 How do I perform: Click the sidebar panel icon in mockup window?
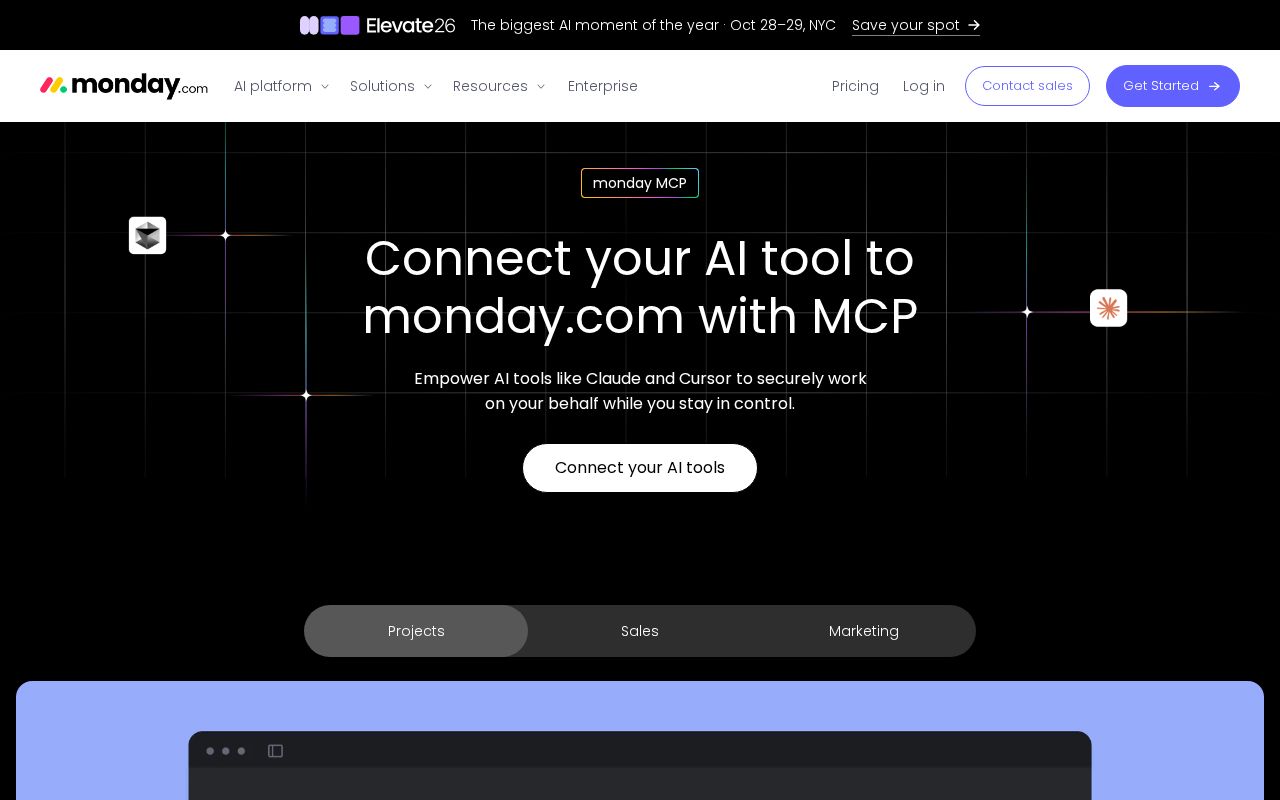click(x=276, y=751)
